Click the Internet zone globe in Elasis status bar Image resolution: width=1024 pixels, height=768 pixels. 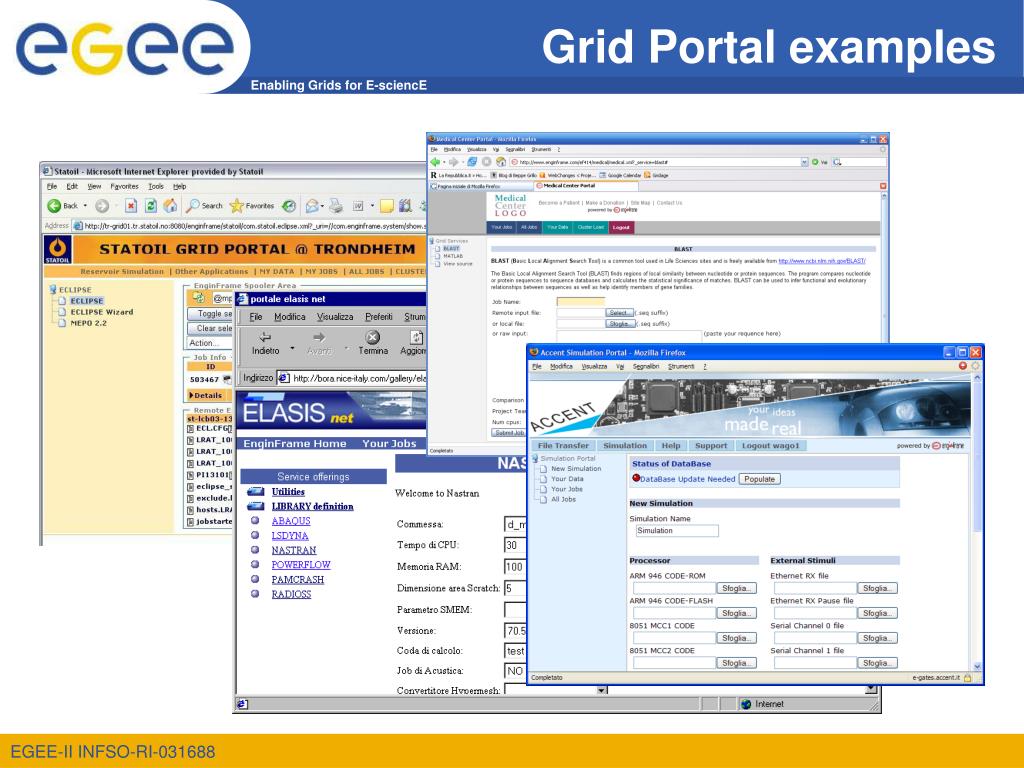[x=746, y=704]
